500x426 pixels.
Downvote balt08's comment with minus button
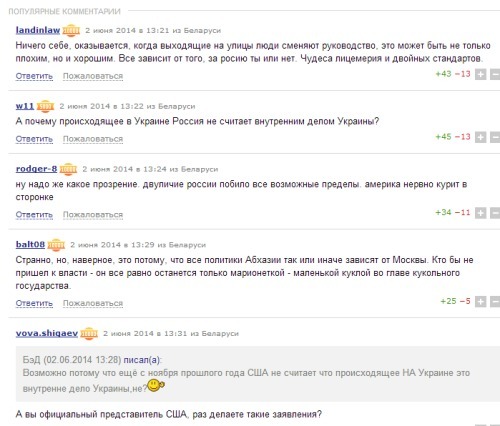[495, 302]
